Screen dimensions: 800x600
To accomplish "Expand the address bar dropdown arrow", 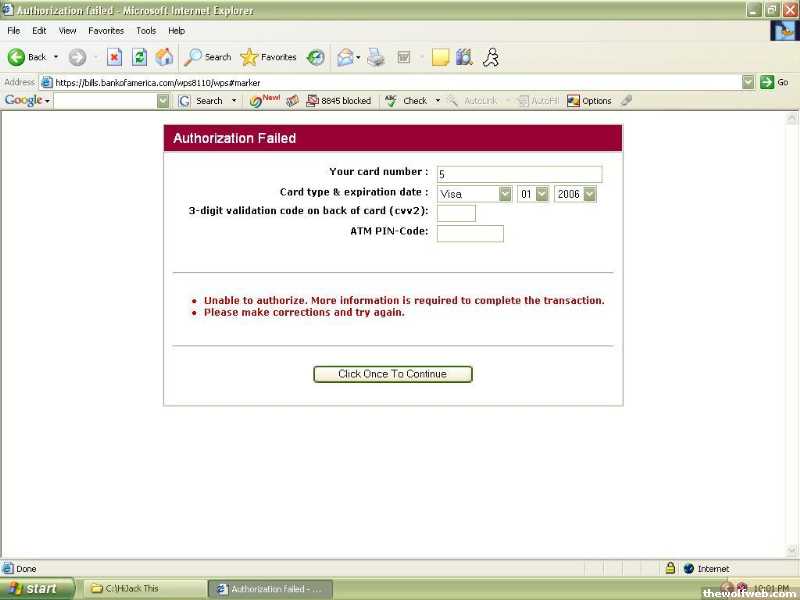I will [748, 82].
